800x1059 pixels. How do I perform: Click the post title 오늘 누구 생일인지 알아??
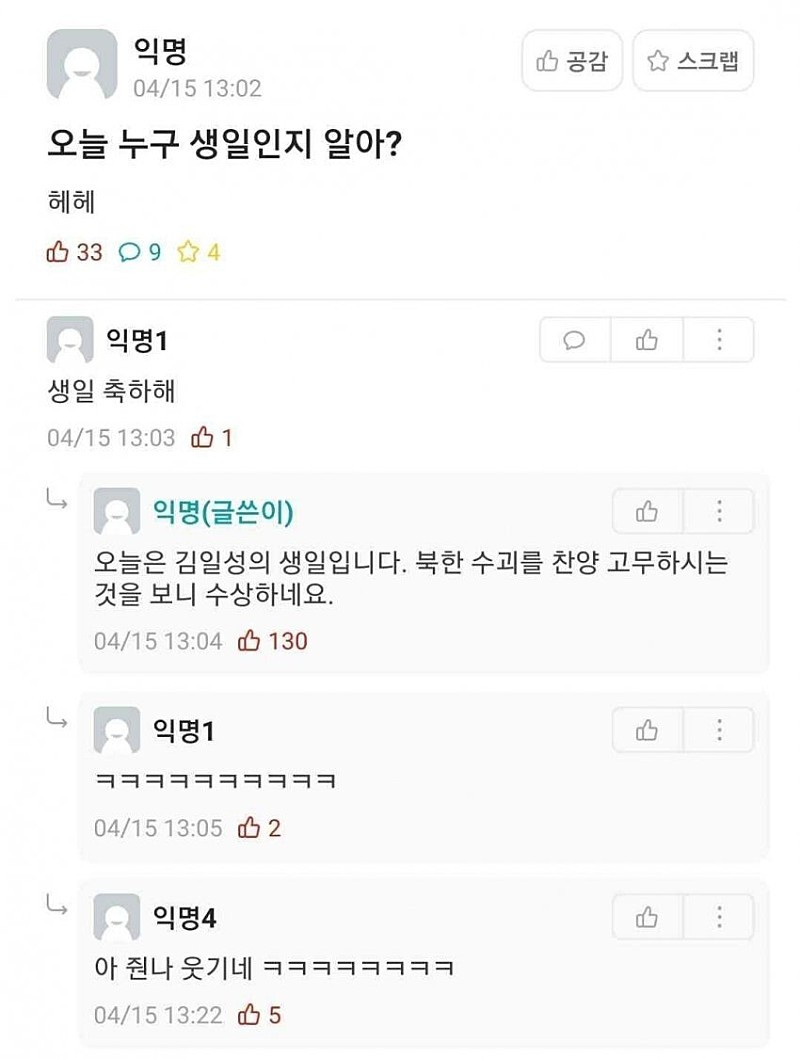coord(225,147)
